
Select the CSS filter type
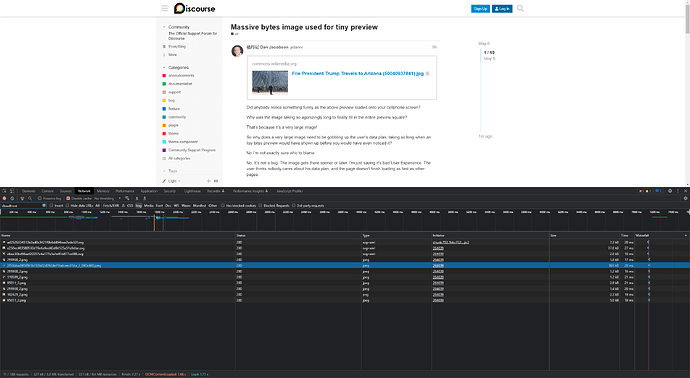click(x=130, y=206)
